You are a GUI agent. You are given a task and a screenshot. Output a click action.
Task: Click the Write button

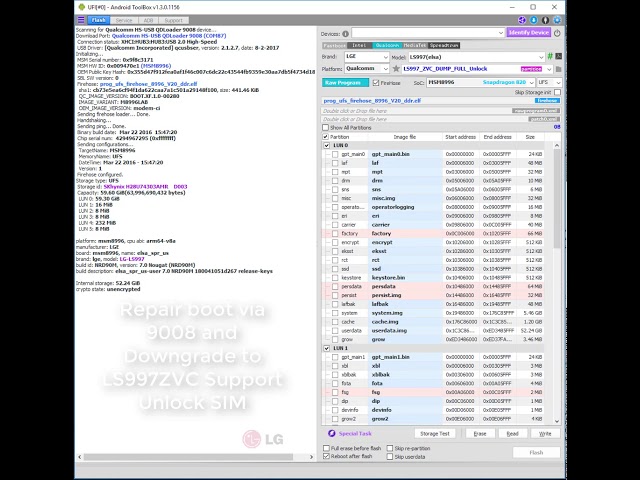tap(545, 433)
